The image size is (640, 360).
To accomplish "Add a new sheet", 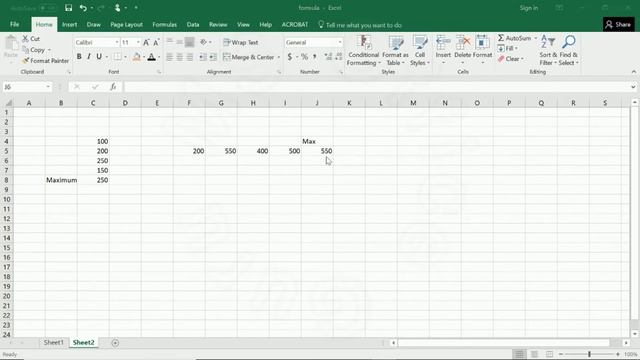I will (115, 343).
